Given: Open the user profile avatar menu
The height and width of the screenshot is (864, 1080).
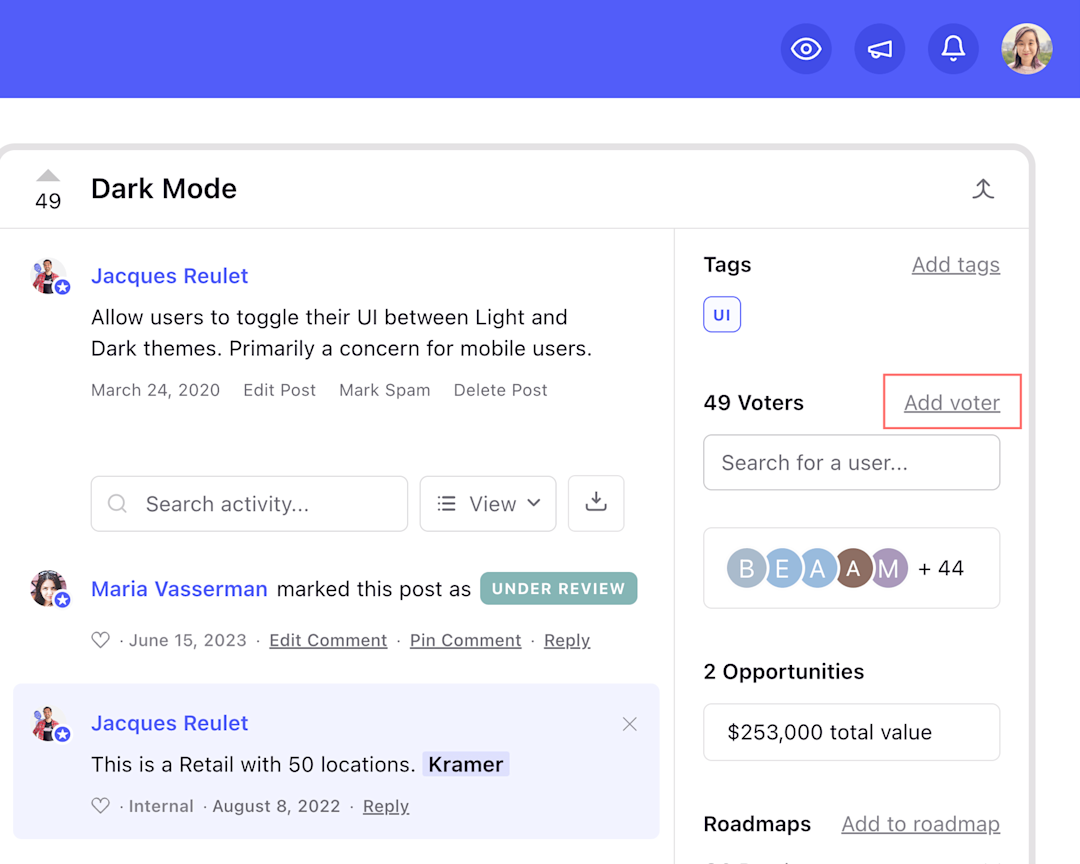Looking at the screenshot, I should click(1026, 49).
